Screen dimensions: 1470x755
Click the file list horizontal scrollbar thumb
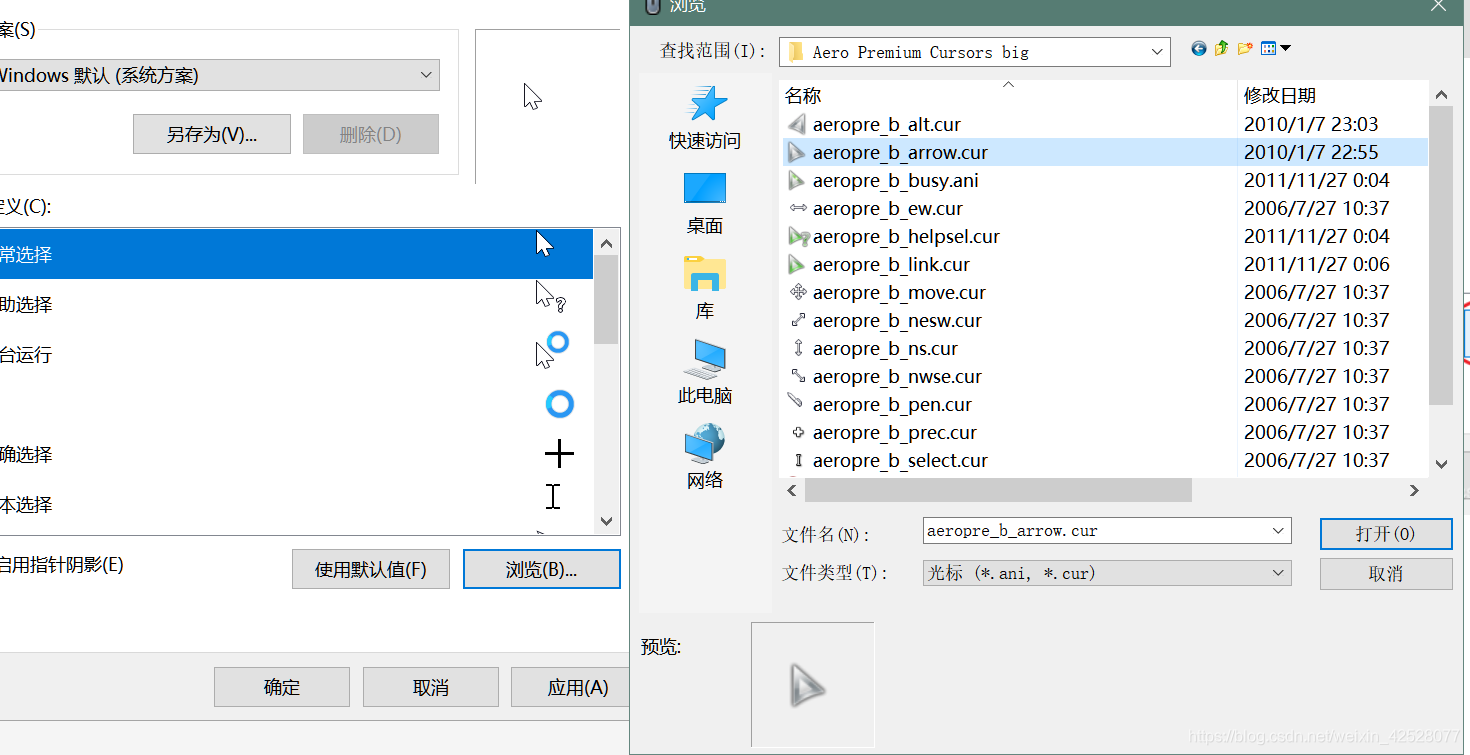tap(998, 490)
